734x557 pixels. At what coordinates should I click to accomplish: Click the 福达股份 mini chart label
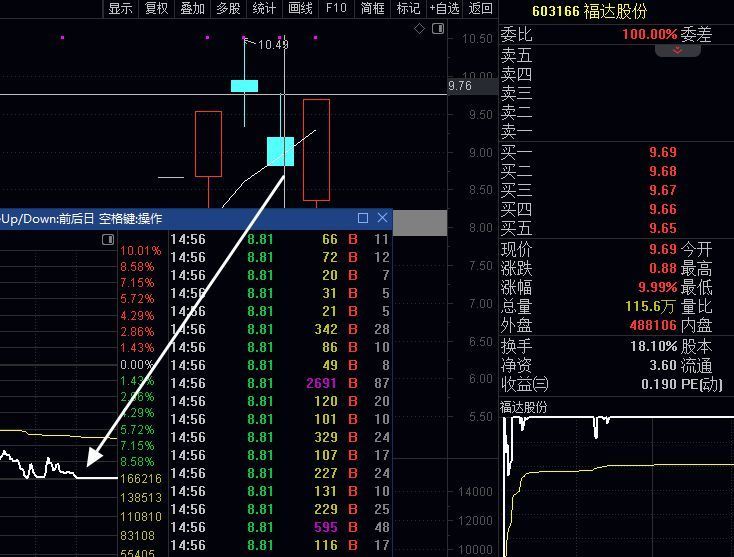(x=523, y=407)
